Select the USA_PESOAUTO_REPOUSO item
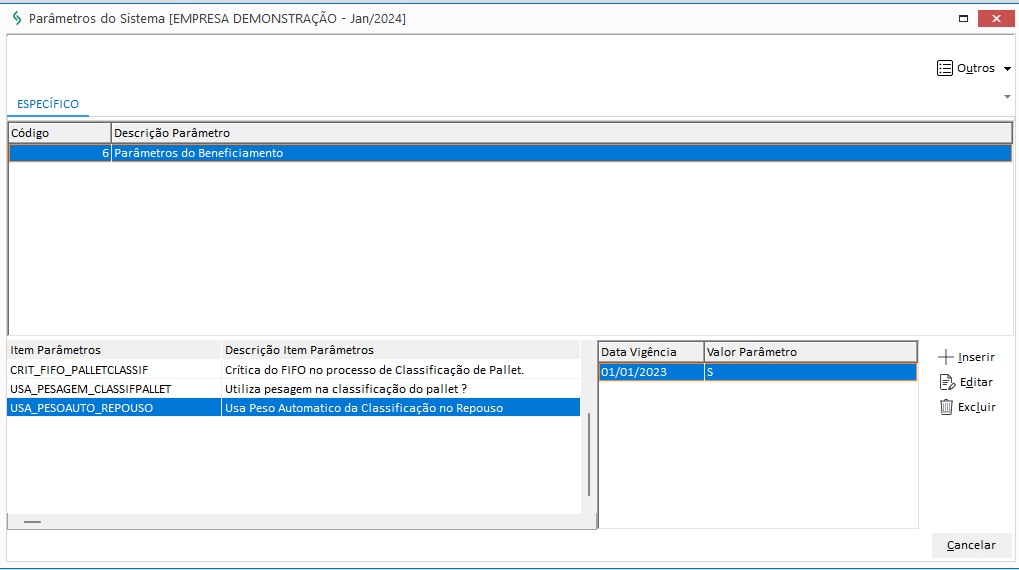 pos(114,408)
